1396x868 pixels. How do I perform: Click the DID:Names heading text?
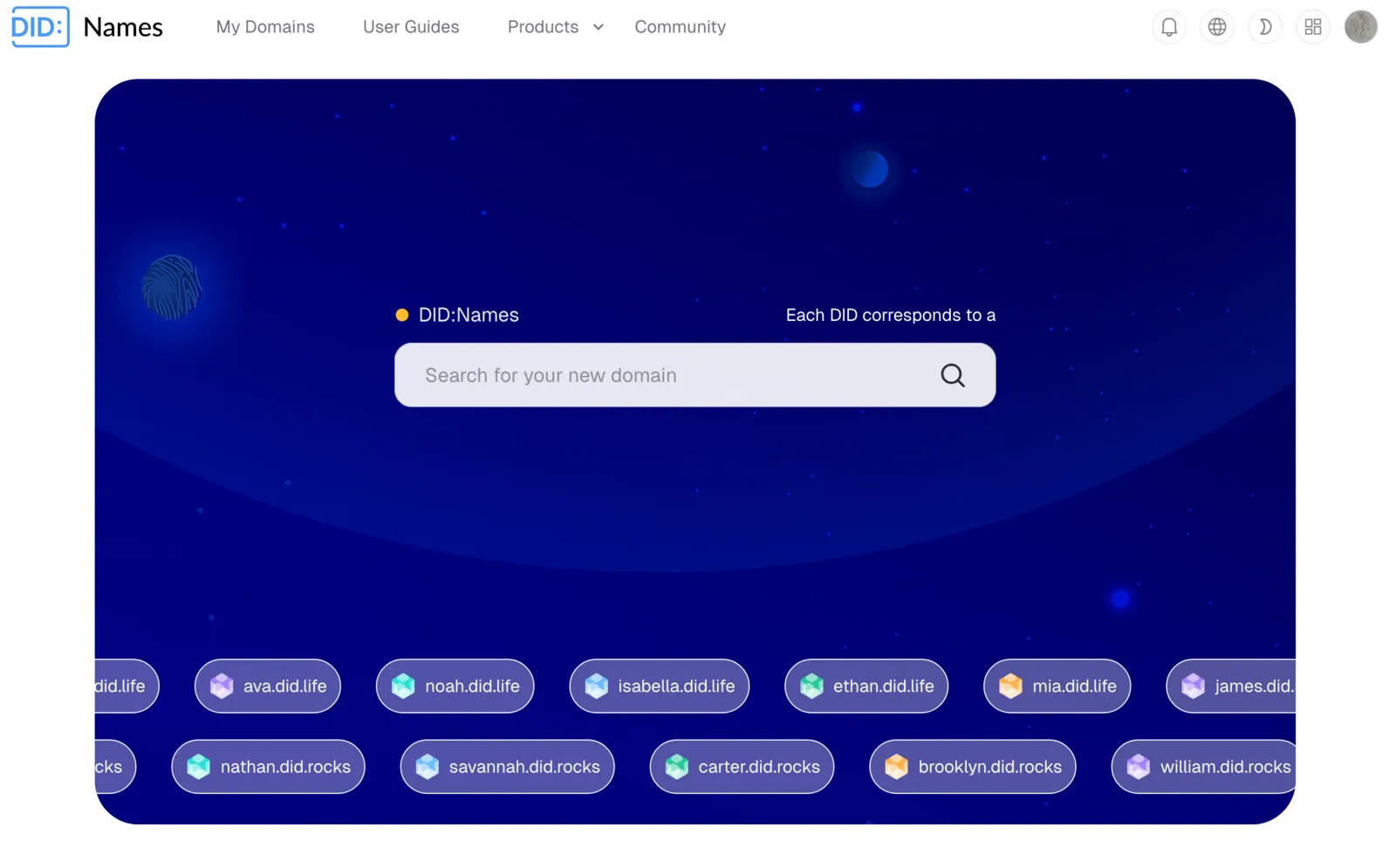469,315
